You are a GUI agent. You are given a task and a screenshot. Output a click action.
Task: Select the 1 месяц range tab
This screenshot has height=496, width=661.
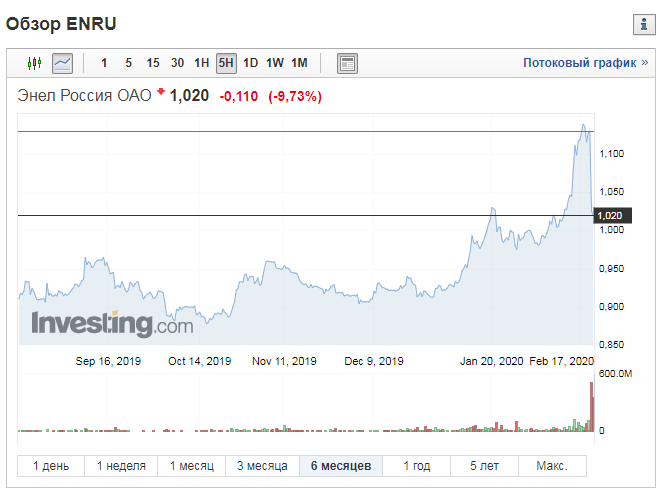click(x=191, y=466)
